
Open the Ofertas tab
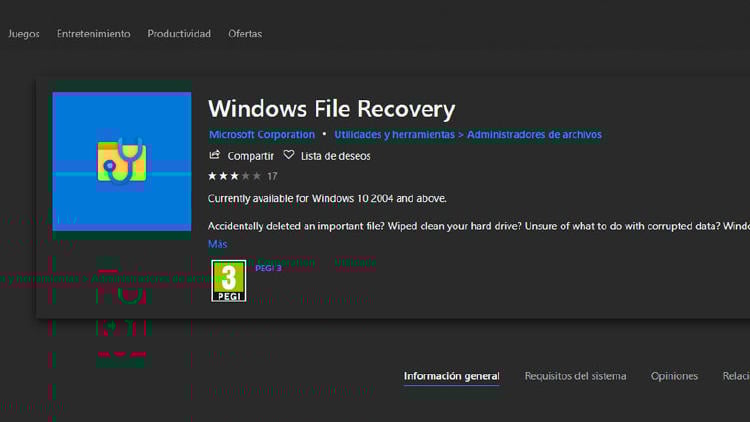[245, 34]
